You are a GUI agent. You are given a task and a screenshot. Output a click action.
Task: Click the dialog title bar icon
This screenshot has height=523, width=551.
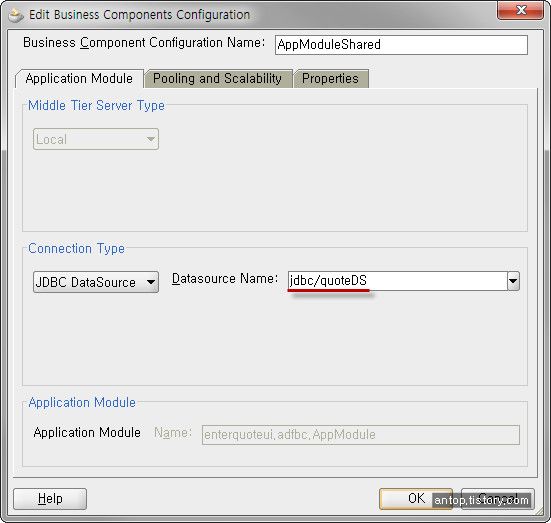[x=15, y=15]
